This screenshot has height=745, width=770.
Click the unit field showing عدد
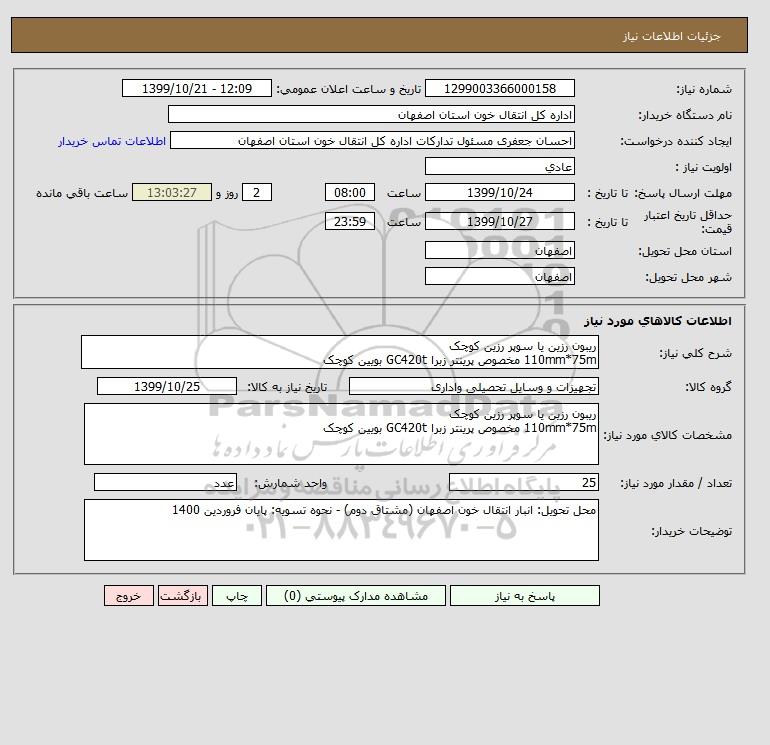(x=165, y=482)
